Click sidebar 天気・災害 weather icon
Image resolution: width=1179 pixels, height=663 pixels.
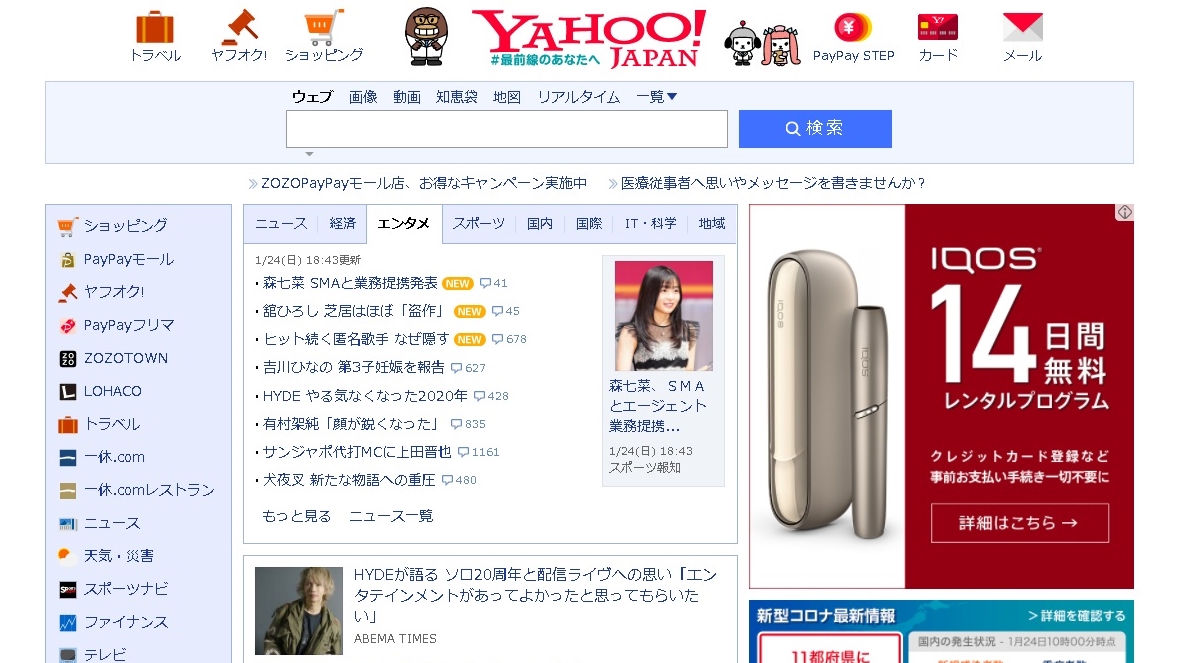click(x=67, y=556)
